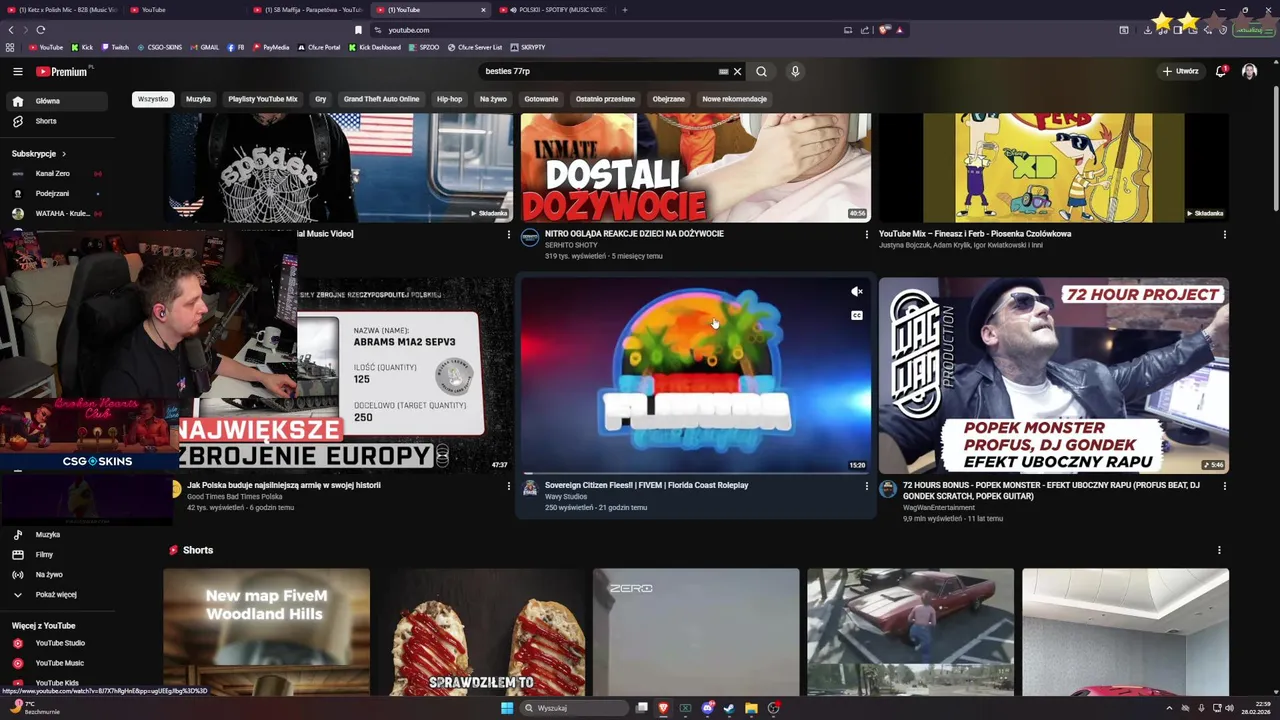Open the Dostali Dożywocie video thumbnail

695,167
